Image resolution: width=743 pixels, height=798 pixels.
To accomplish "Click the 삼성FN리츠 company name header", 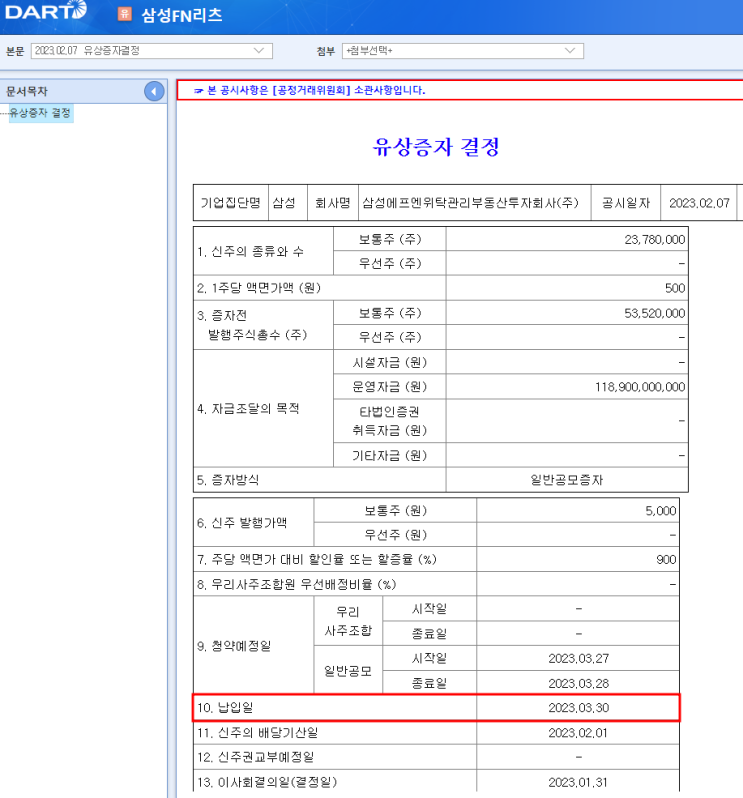I will click(182, 15).
